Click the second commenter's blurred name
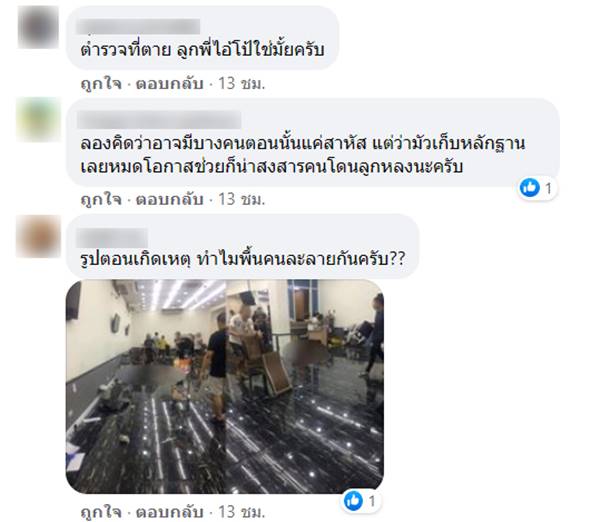Viewport: 600px width, 522px height. click(x=159, y=119)
